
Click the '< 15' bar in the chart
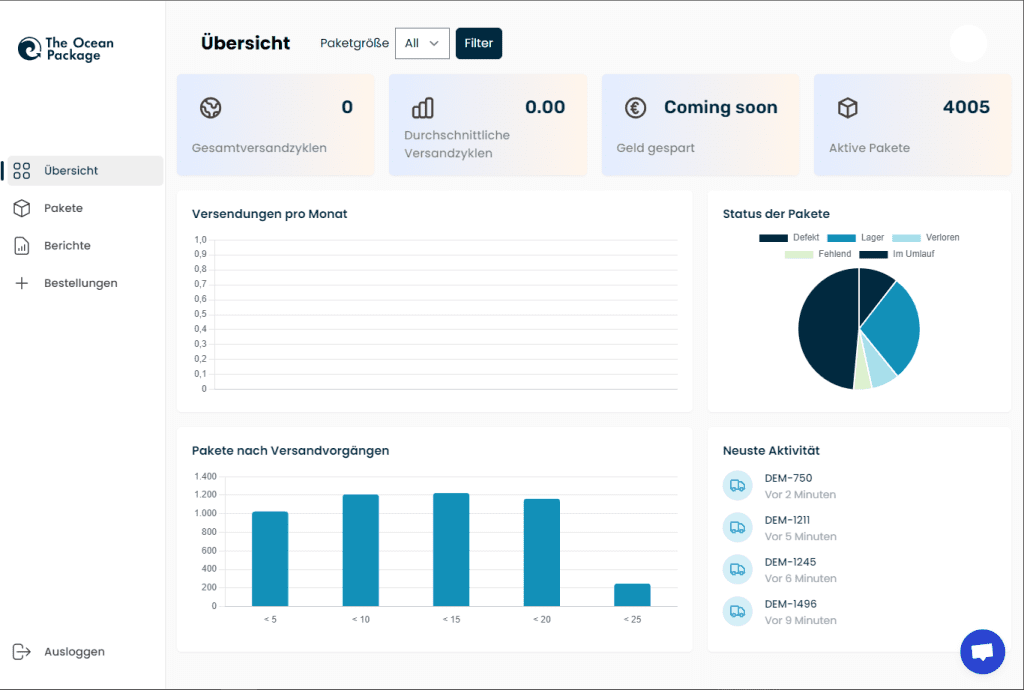click(451, 549)
